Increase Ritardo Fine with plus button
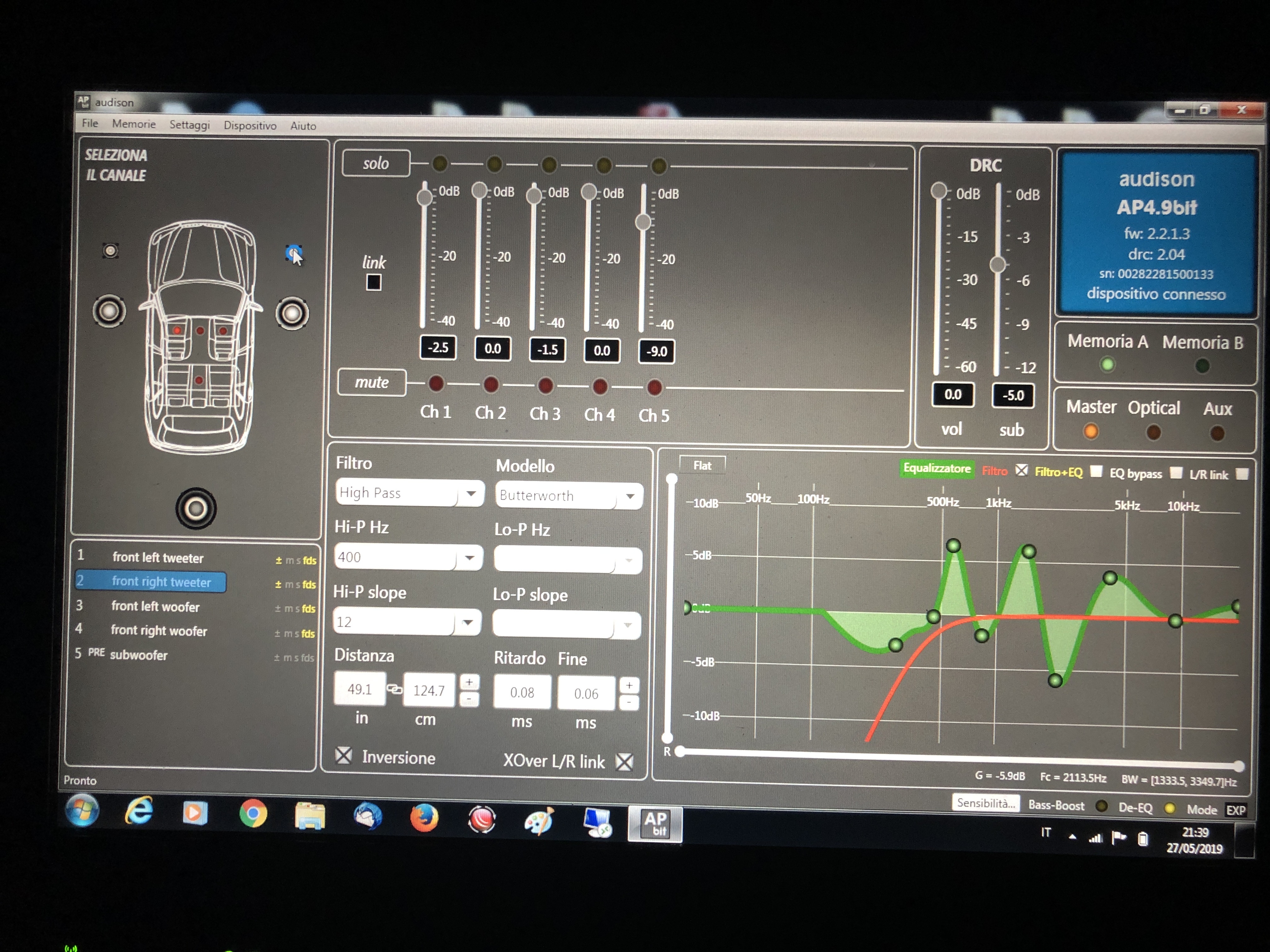 [629, 685]
